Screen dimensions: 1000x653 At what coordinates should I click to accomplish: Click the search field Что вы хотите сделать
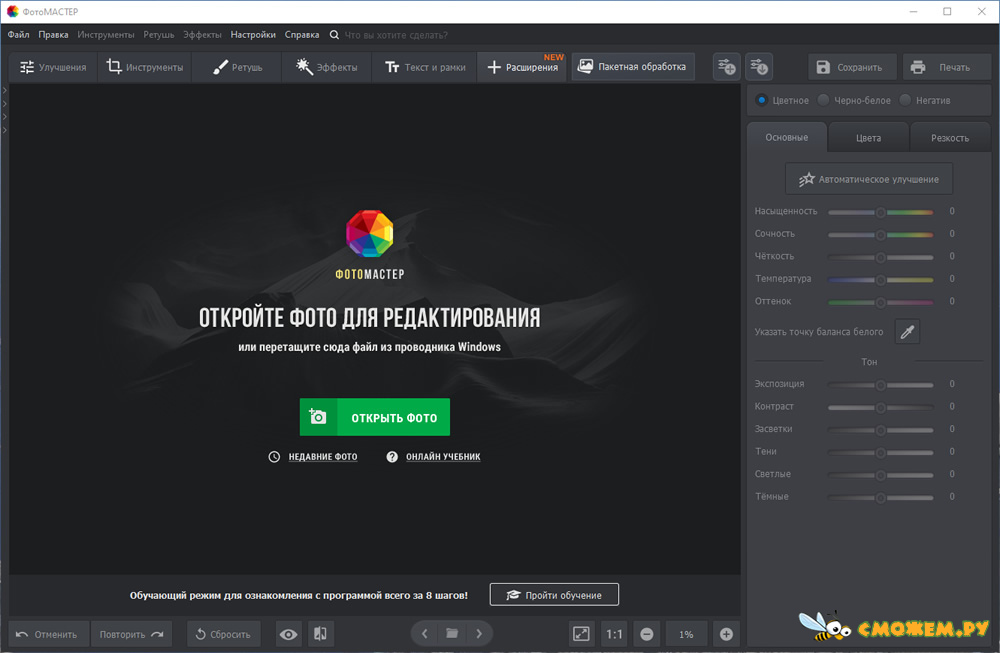pos(396,35)
